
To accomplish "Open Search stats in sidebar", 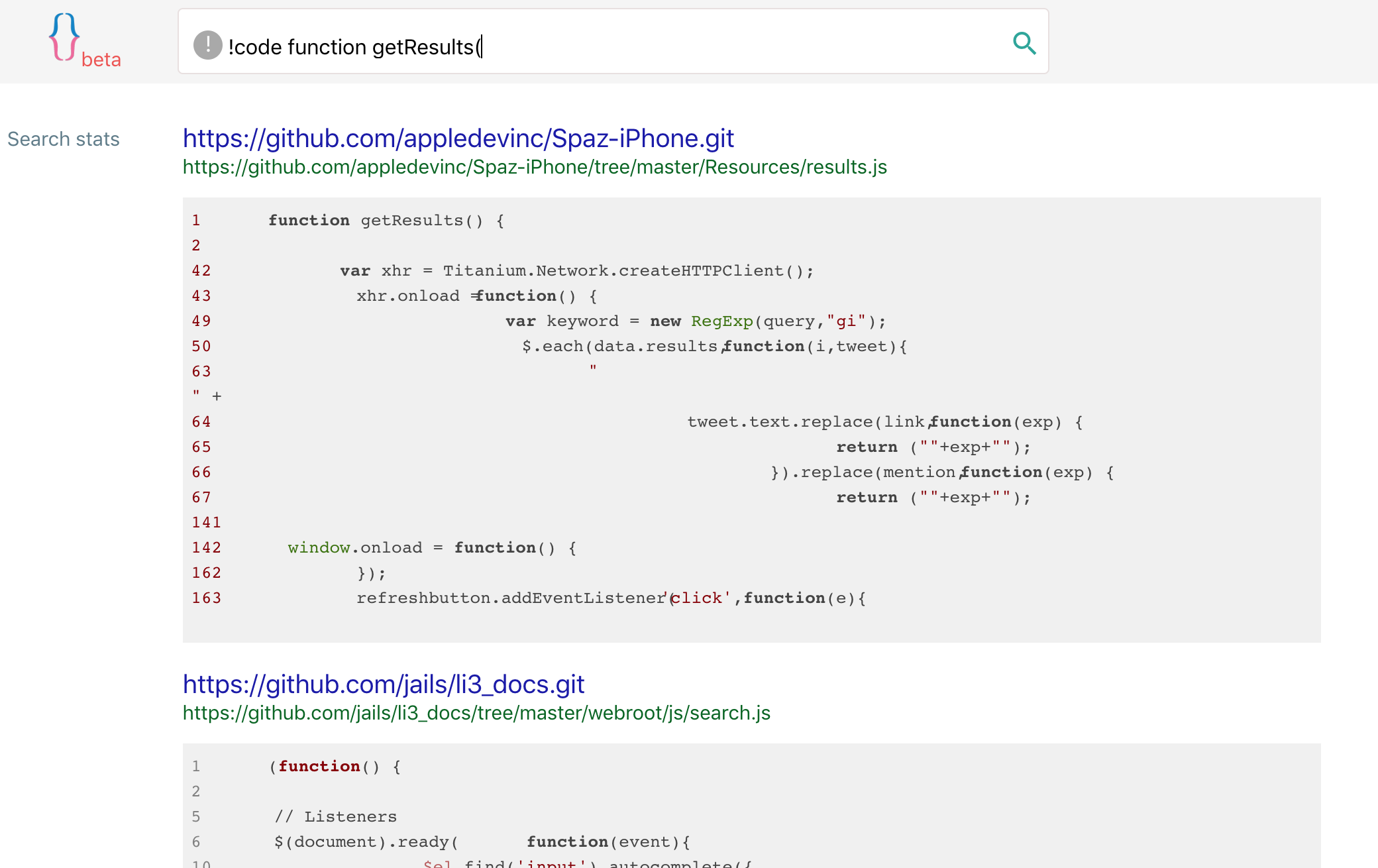I will click(x=64, y=139).
